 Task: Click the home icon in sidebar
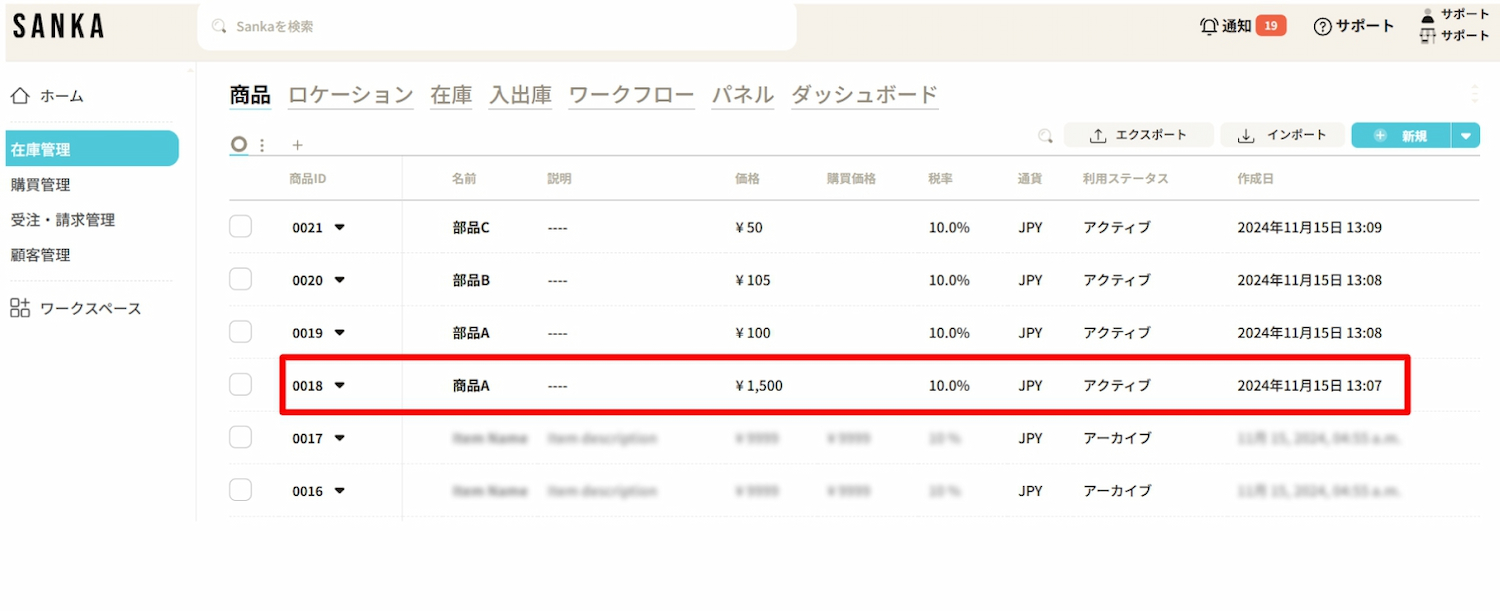point(20,96)
